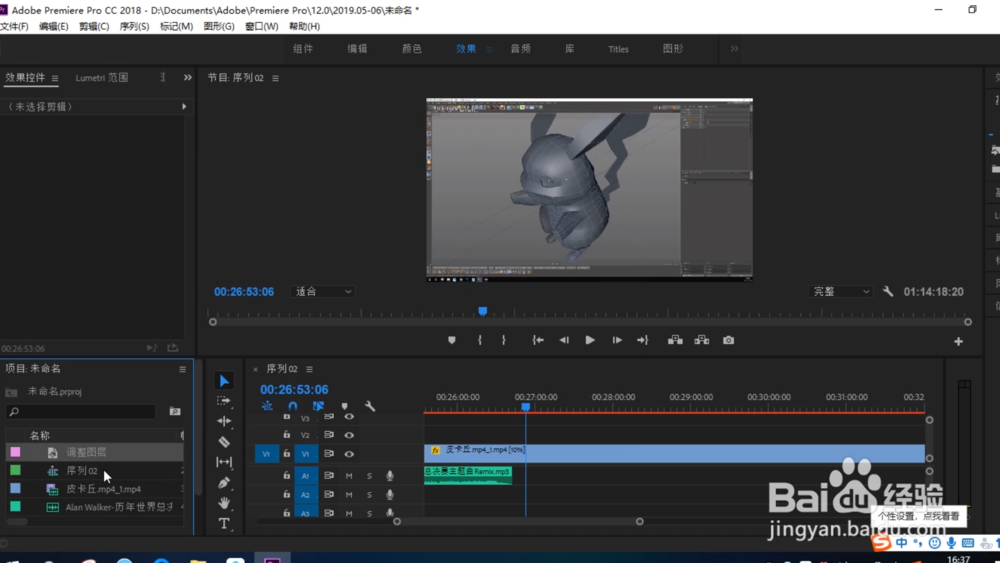The width and height of the screenshot is (1000, 563).
Task: Go to In point
Action: pos(538,340)
